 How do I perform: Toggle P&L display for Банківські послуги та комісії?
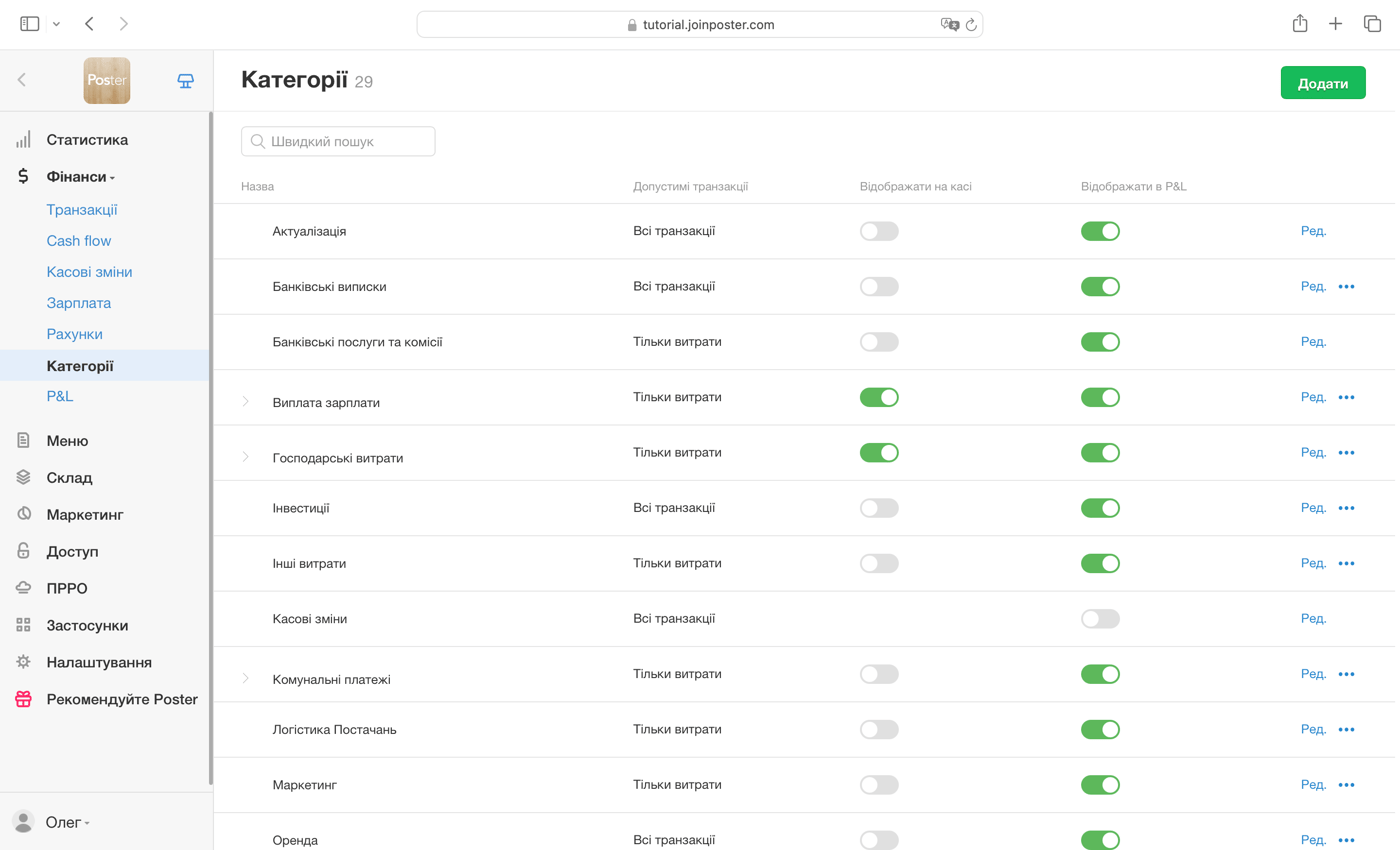[x=1100, y=342]
